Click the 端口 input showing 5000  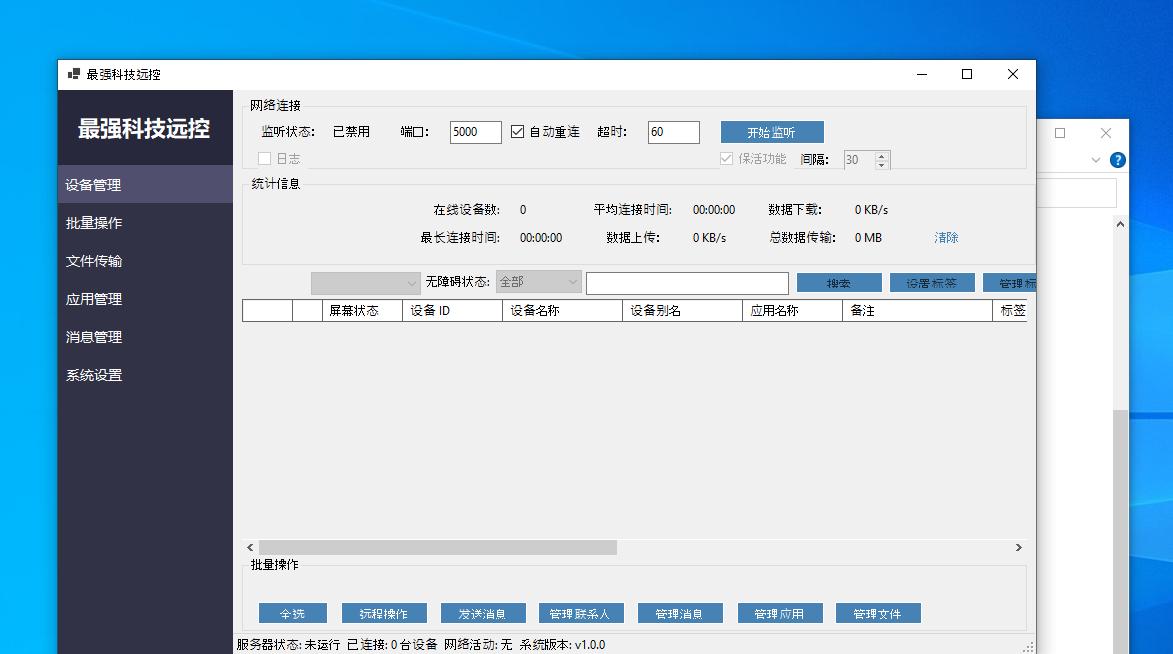point(475,131)
